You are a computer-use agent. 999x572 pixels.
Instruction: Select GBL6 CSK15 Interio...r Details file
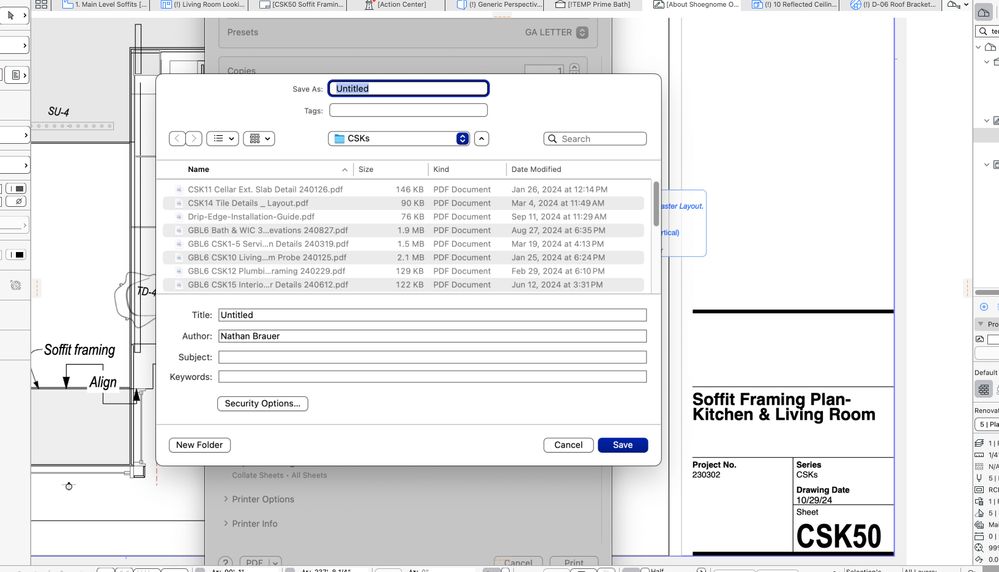coord(403,285)
